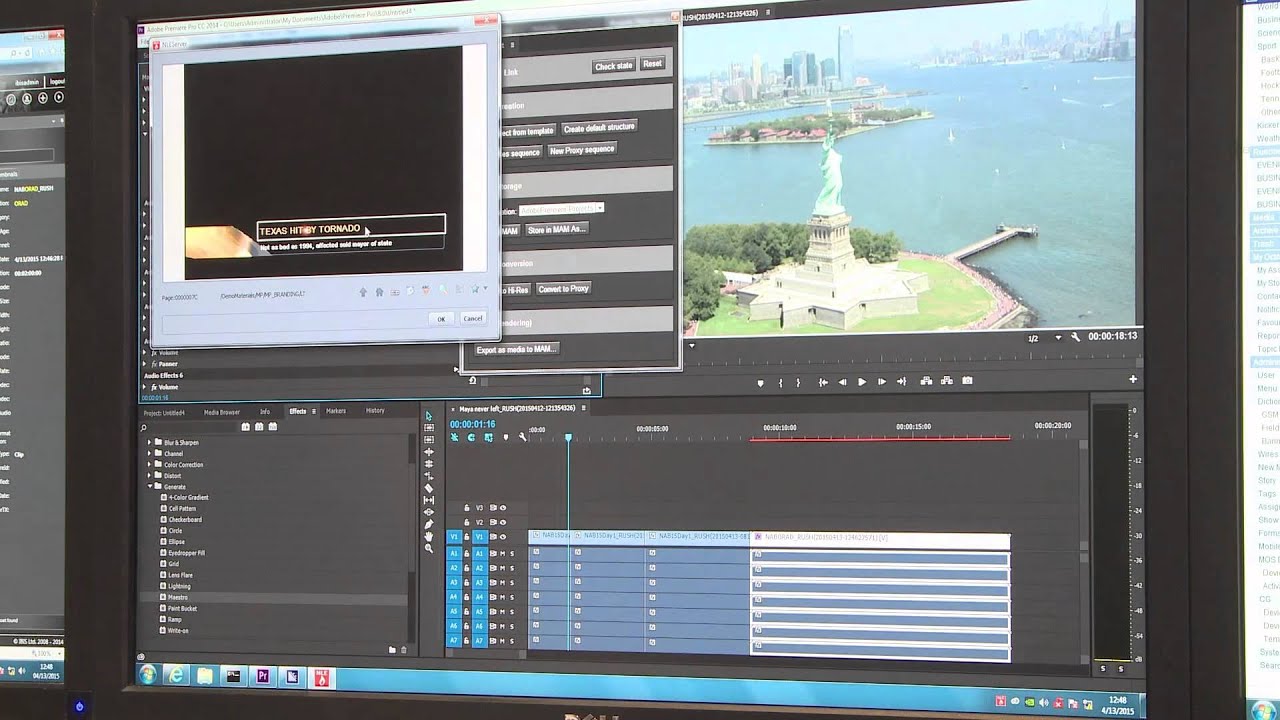Image resolution: width=1280 pixels, height=720 pixels.
Task: Switch to the Markers tab
Action: click(x=336, y=411)
